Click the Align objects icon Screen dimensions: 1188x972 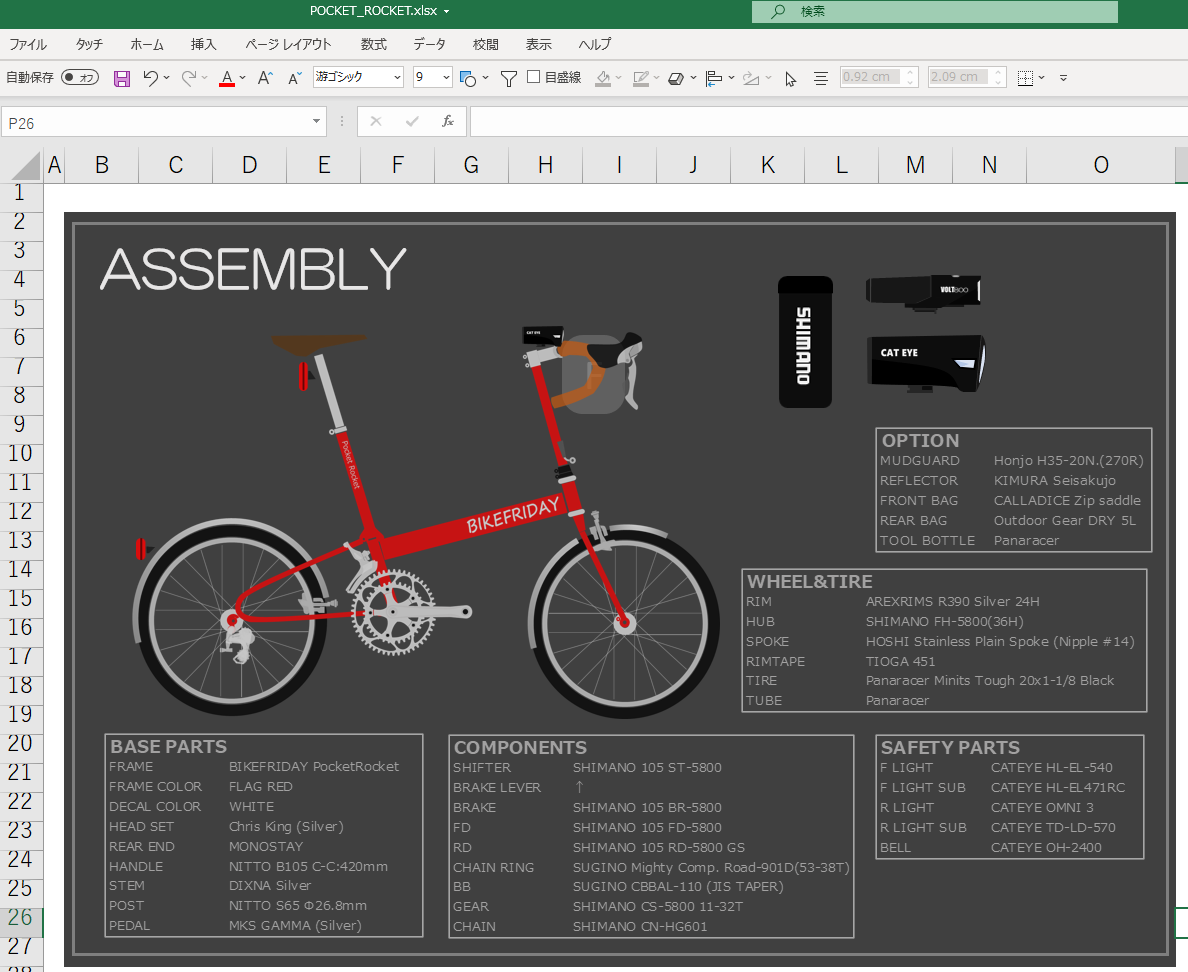(714, 78)
